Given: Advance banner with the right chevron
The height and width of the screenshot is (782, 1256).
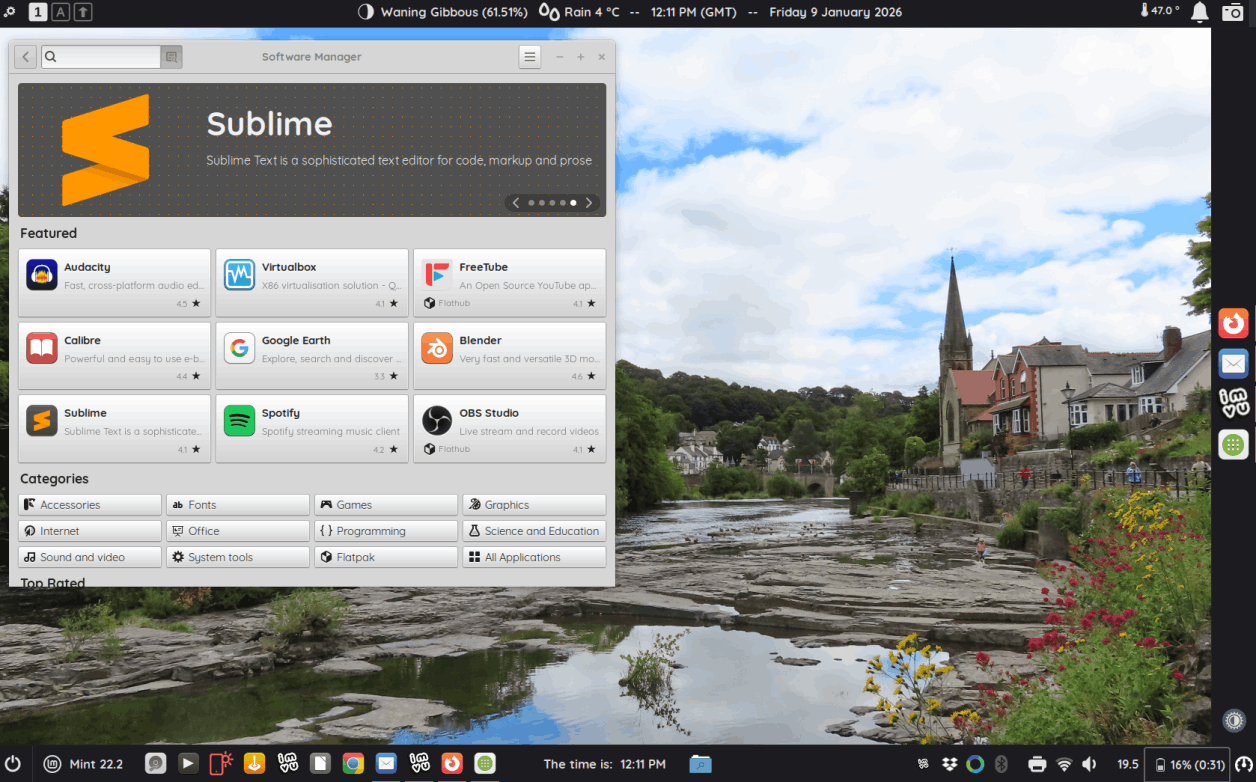Looking at the screenshot, I should click(589, 203).
